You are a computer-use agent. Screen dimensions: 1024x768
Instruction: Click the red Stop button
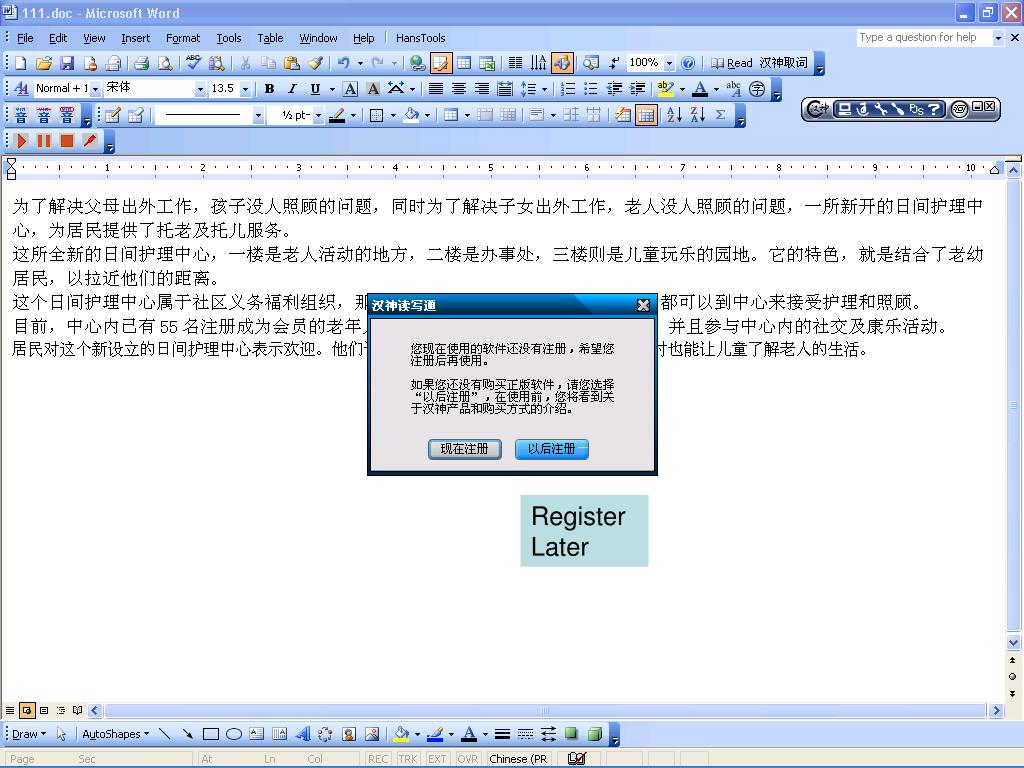click(67, 141)
